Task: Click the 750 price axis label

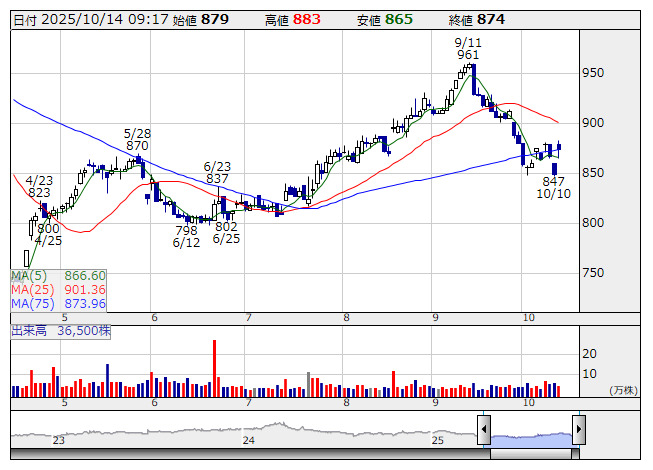Action: pyautogui.click(x=593, y=273)
